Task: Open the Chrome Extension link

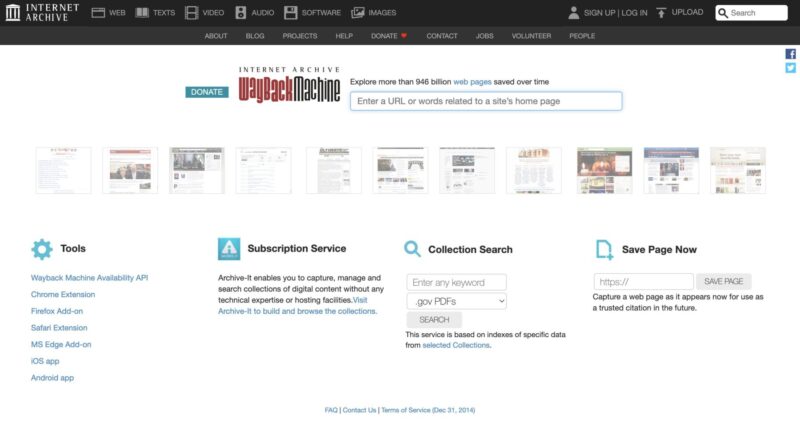Action: (63, 294)
